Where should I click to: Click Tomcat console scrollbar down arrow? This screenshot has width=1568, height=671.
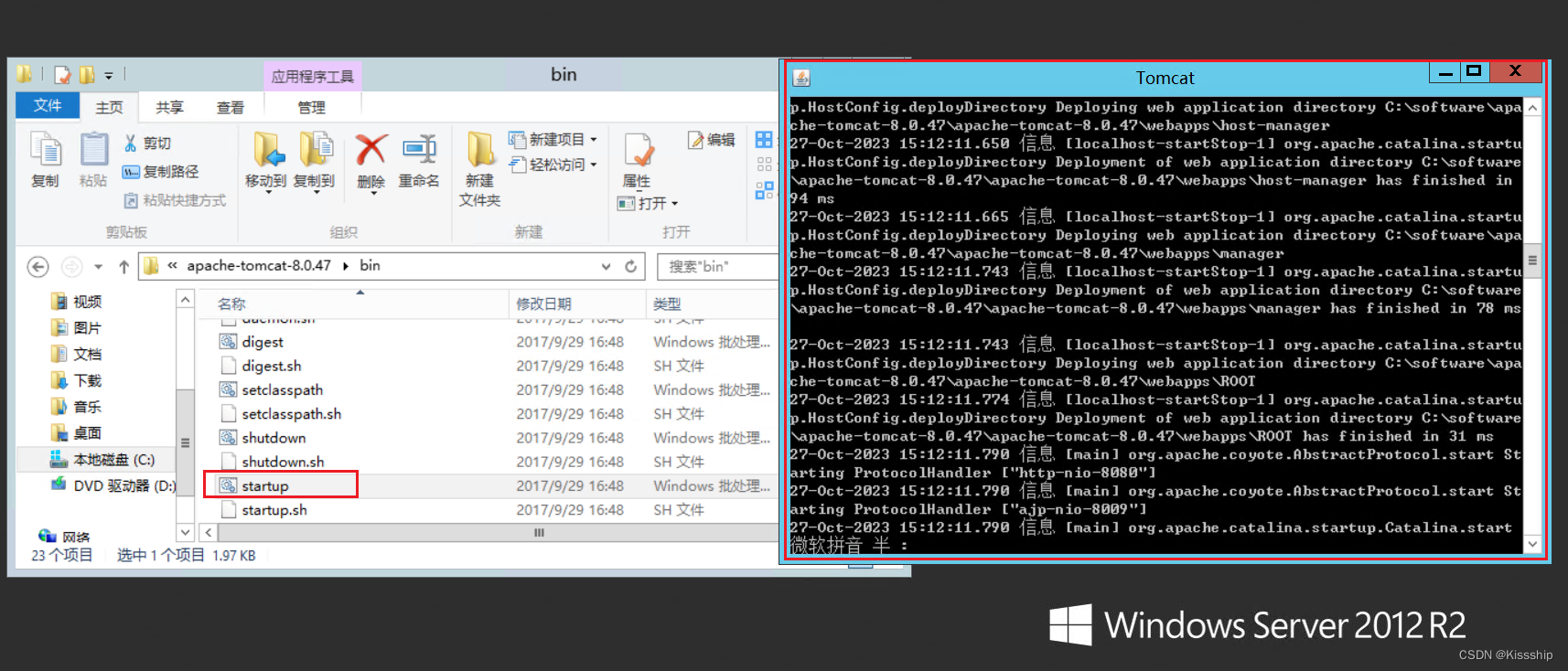pyautogui.click(x=1532, y=544)
